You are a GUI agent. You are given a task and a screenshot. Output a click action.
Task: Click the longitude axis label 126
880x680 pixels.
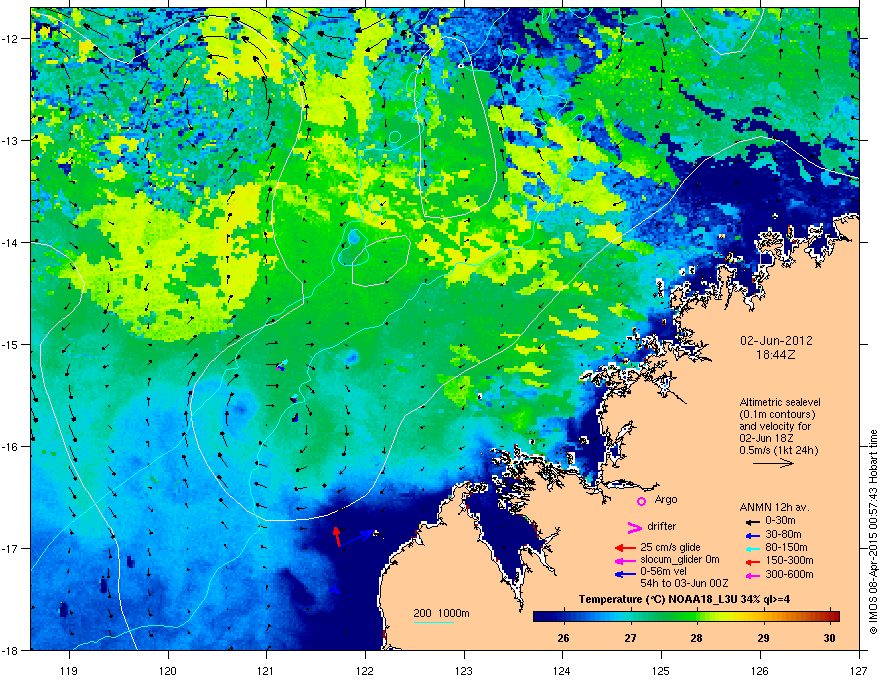pyautogui.click(x=760, y=670)
